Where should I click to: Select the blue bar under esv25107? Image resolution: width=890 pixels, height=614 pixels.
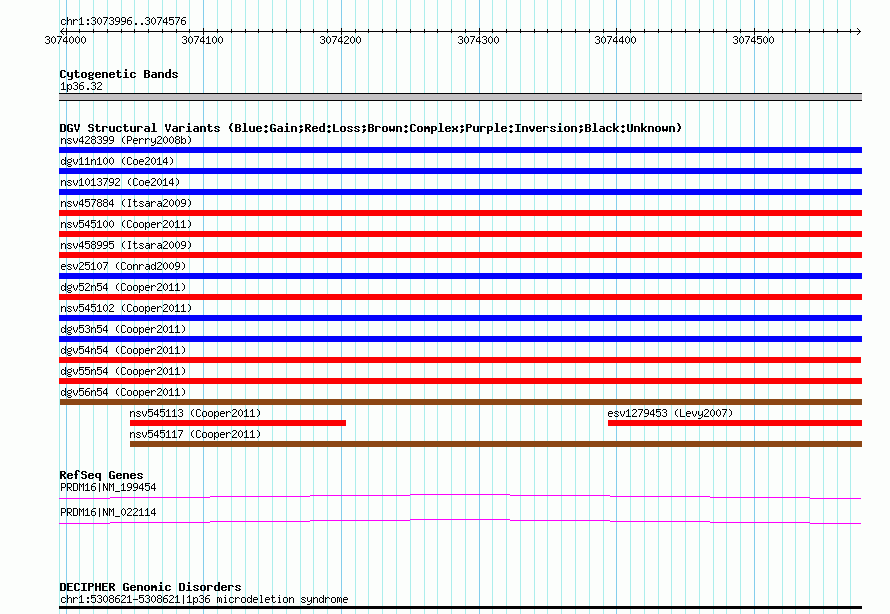coord(460,276)
